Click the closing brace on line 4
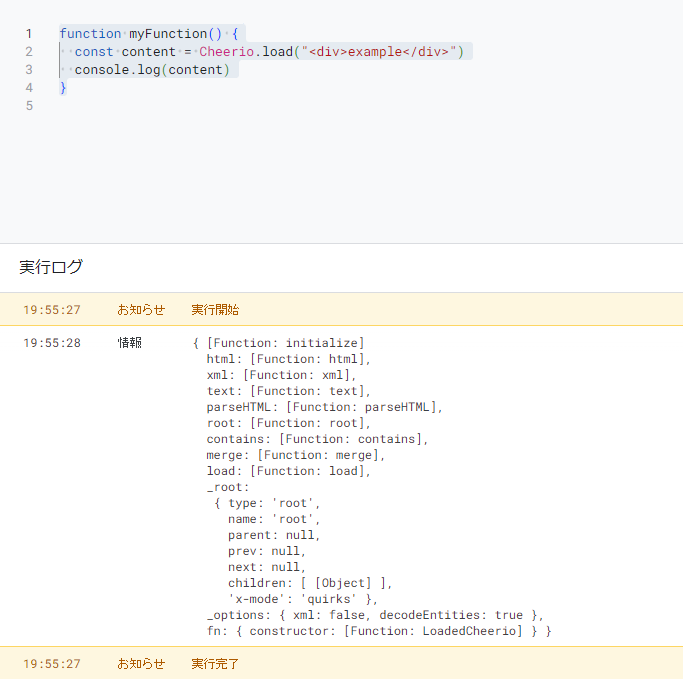Screen dimensions: 683x680 (x=63, y=88)
